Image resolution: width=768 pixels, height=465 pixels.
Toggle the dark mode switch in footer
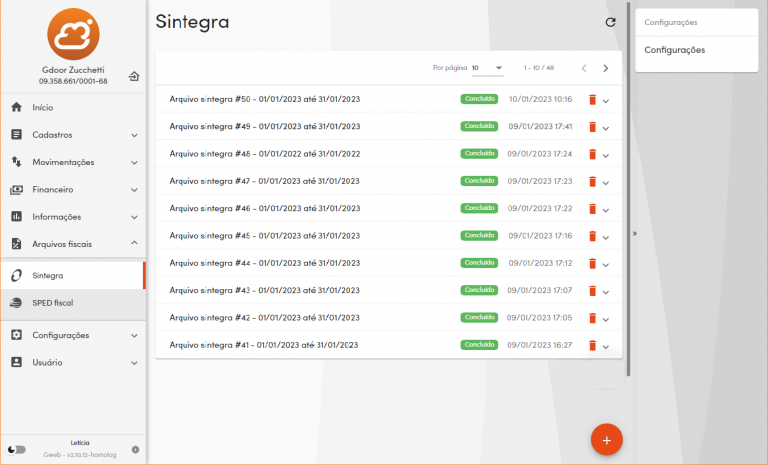pyautogui.click(x=17, y=449)
